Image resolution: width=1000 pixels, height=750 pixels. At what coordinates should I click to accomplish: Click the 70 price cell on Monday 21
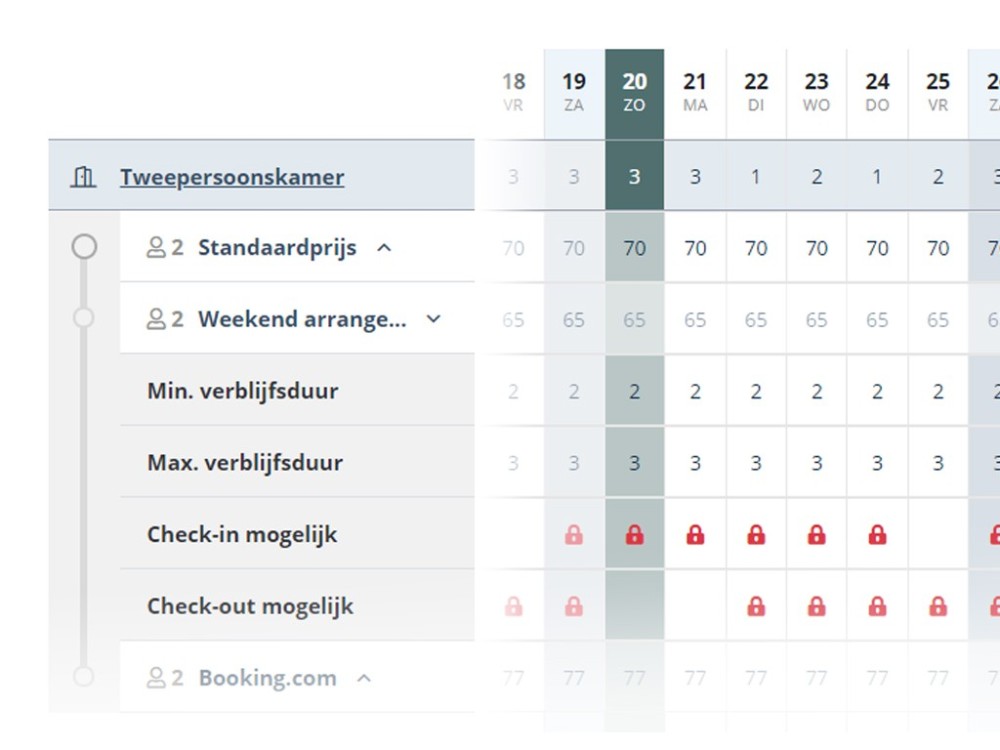(x=695, y=247)
